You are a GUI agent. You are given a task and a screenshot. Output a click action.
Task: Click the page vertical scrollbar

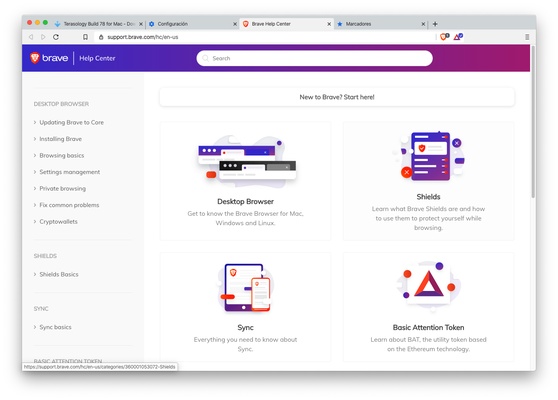[533, 121]
